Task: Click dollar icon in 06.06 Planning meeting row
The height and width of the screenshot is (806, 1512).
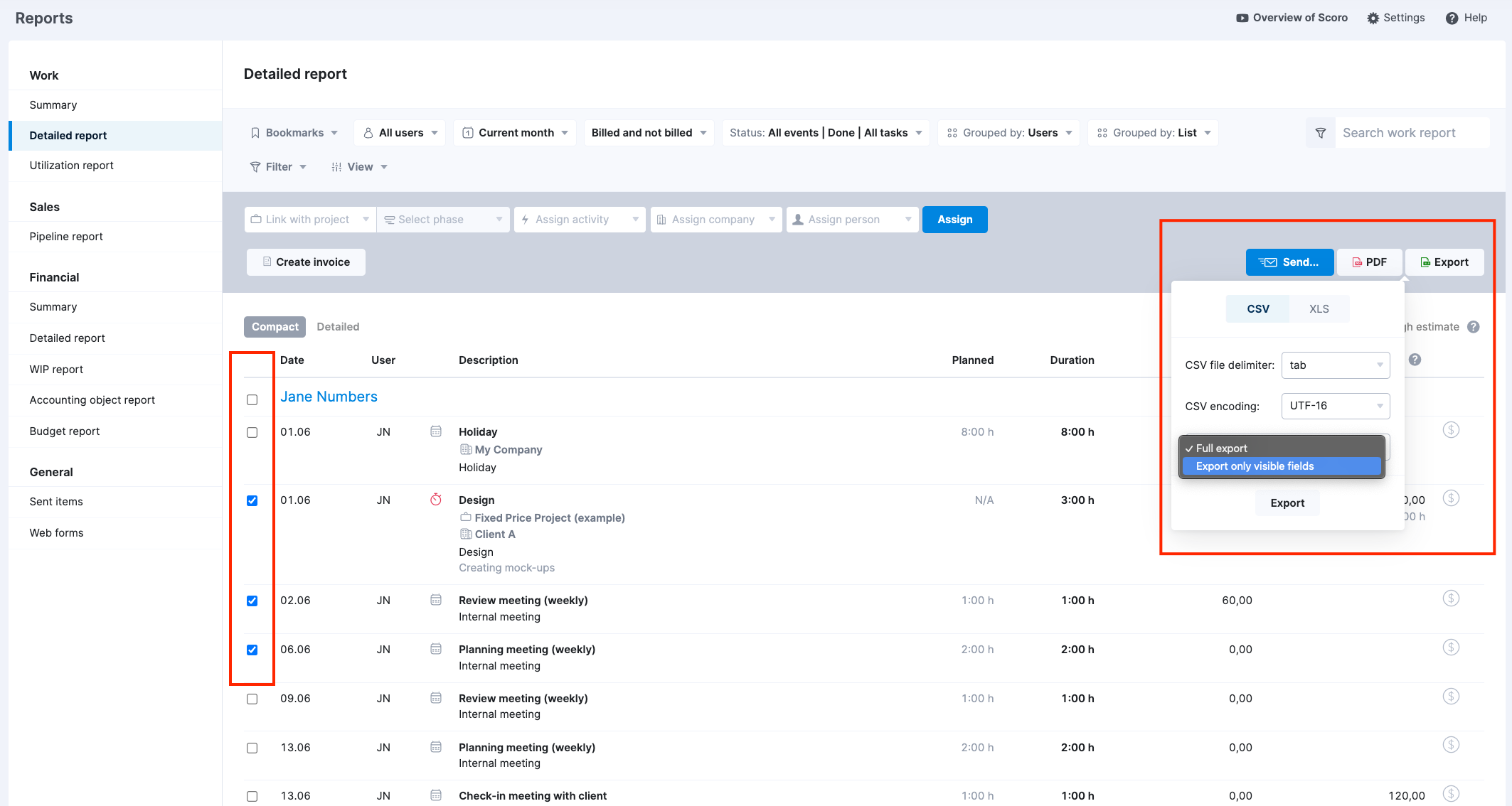Action: click(1451, 648)
